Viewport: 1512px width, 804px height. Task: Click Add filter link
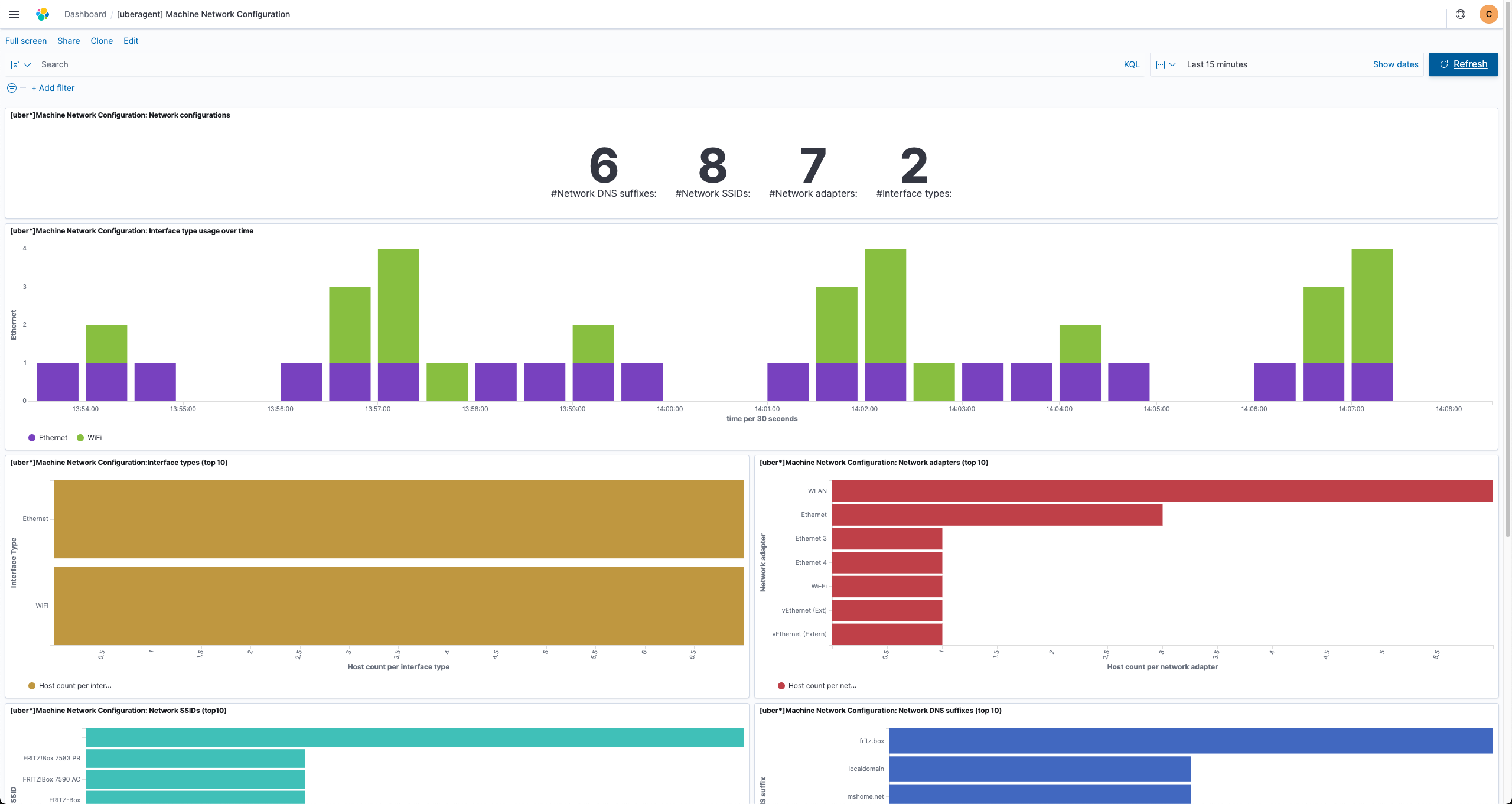(x=53, y=88)
